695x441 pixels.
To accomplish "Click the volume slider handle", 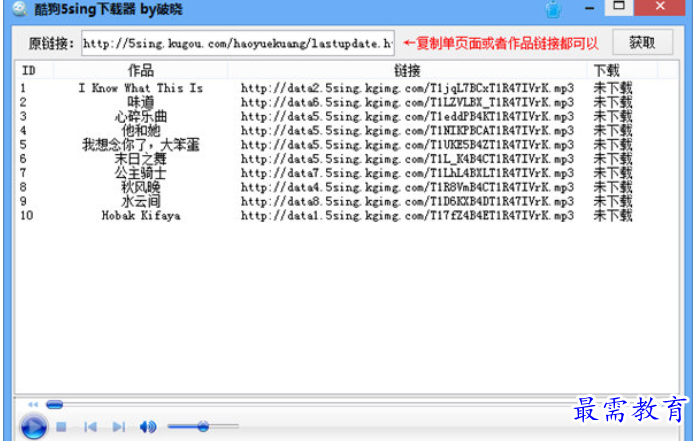I will (203, 426).
